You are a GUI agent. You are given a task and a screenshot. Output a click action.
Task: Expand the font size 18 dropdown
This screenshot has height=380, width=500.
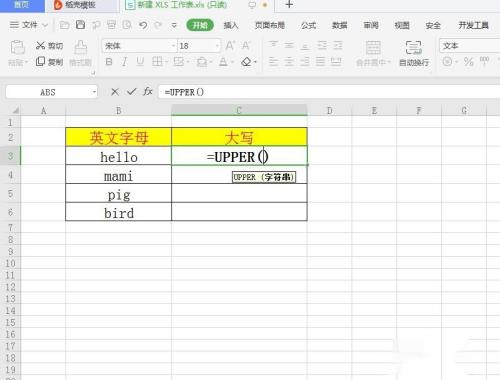[x=217, y=46]
